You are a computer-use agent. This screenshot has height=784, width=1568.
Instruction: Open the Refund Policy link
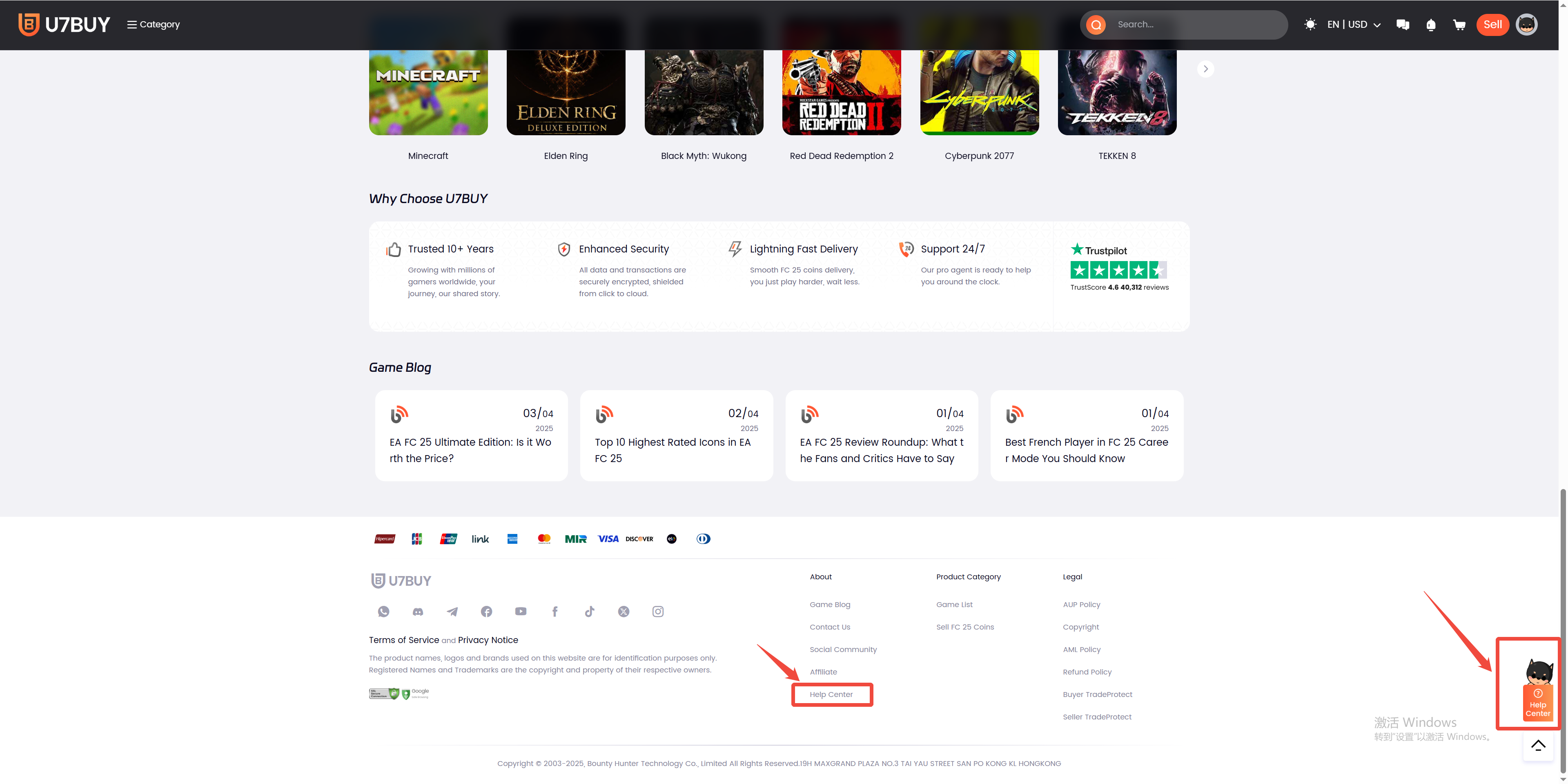tap(1087, 672)
